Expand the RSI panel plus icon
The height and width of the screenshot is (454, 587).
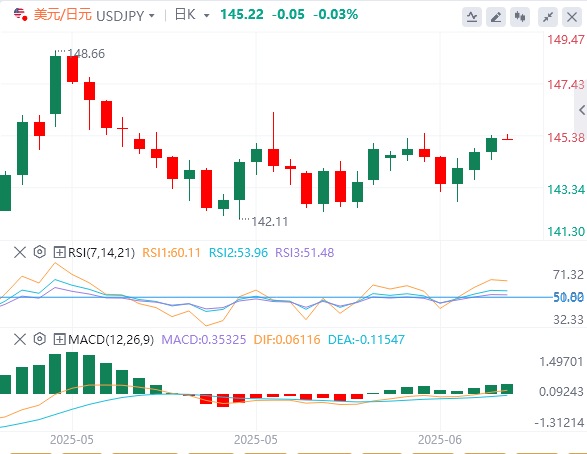click(x=59, y=252)
